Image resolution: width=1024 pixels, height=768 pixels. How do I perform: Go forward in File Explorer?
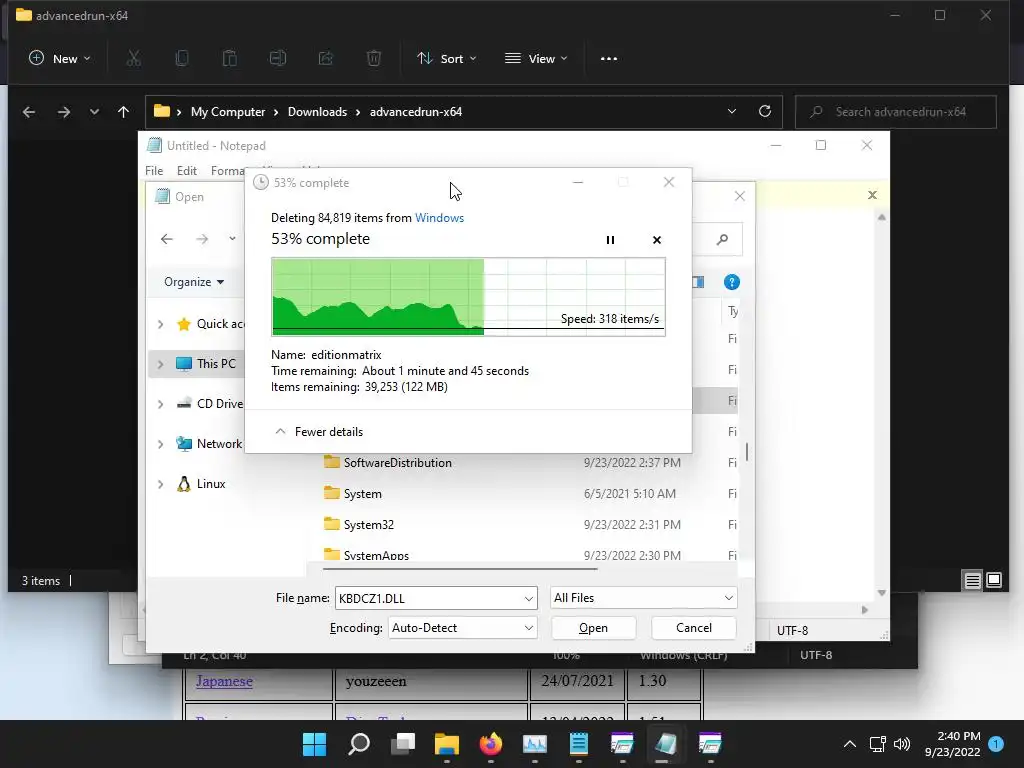click(x=63, y=112)
